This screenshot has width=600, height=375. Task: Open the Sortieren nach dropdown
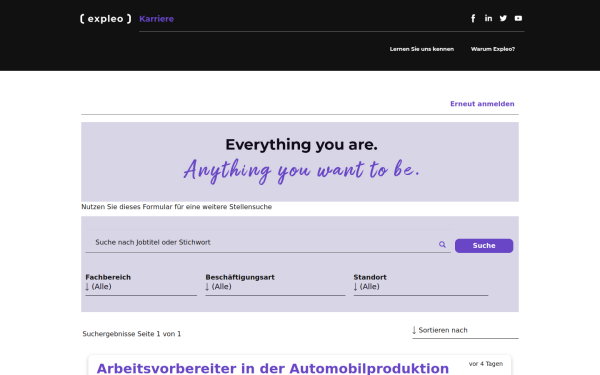point(465,331)
